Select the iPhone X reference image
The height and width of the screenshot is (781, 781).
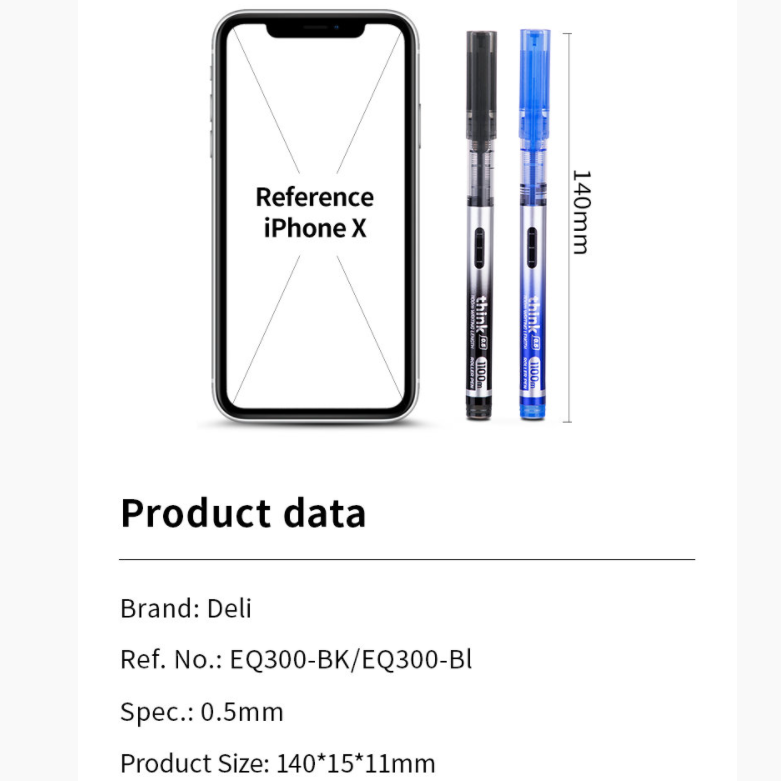tap(315, 217)
